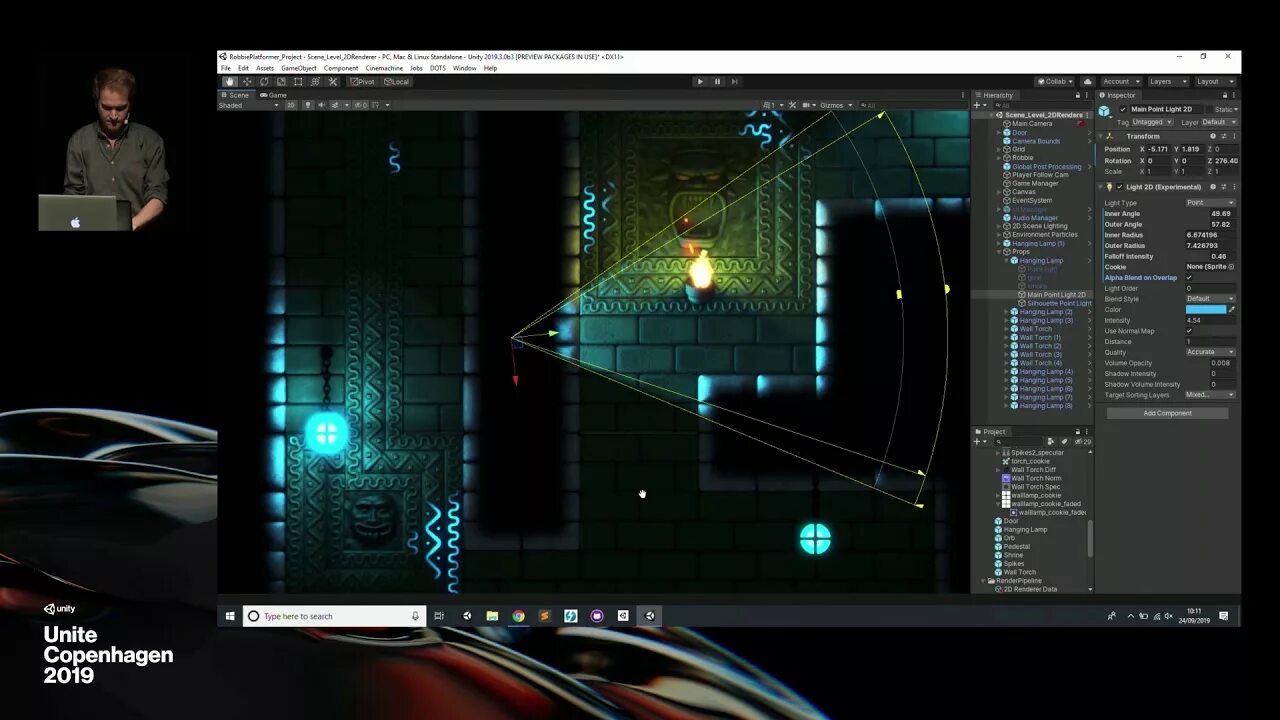Open the Window menu

464,68
